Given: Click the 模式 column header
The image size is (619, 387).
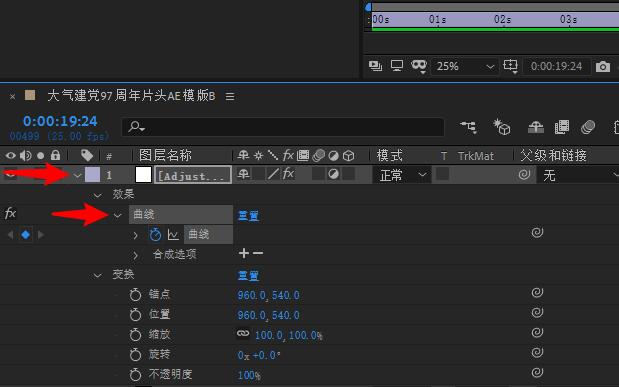Looking at the screenshot, I should (x=389, y=155).
